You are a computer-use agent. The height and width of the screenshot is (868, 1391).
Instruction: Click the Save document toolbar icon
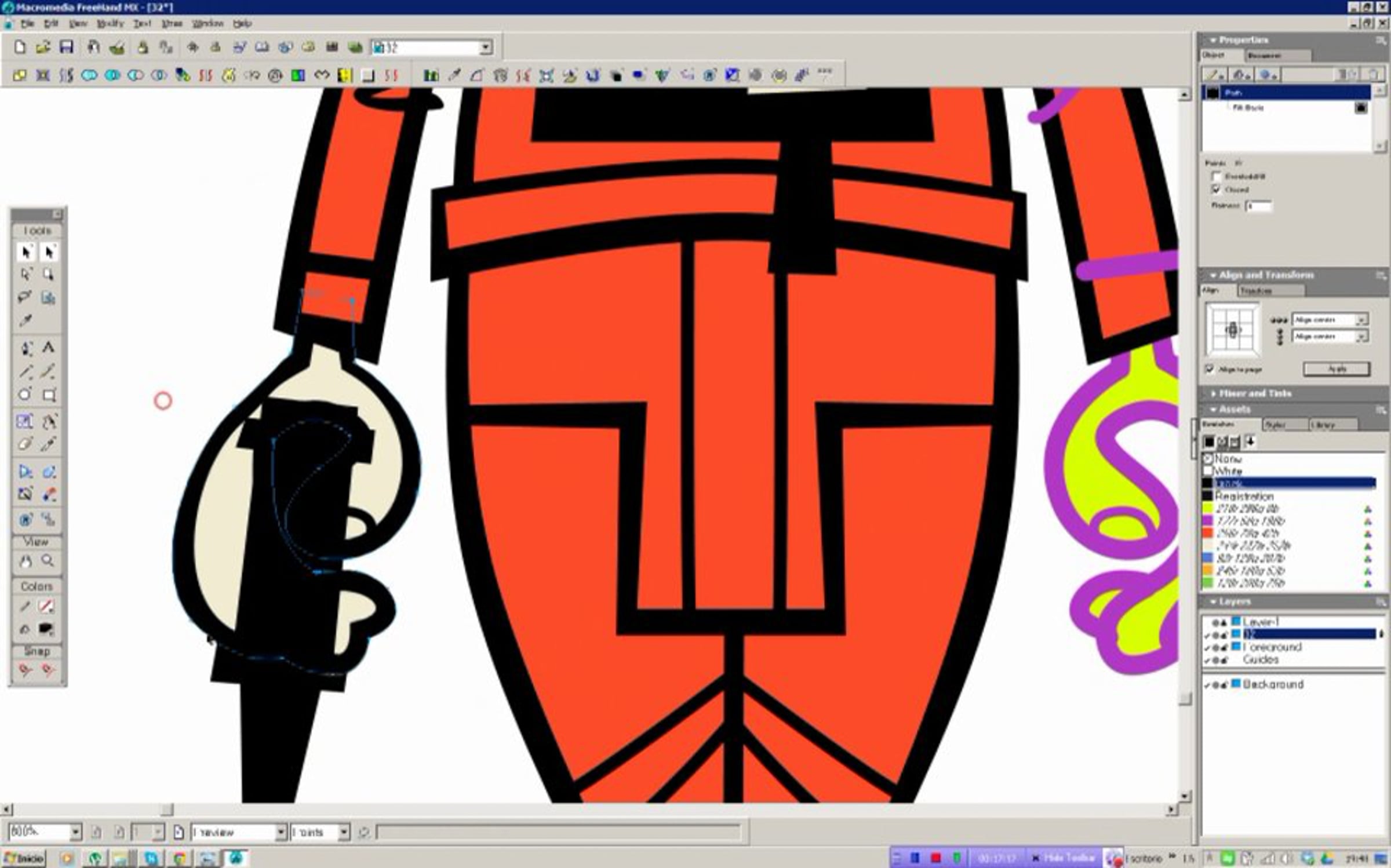click(x=67, y=48)
